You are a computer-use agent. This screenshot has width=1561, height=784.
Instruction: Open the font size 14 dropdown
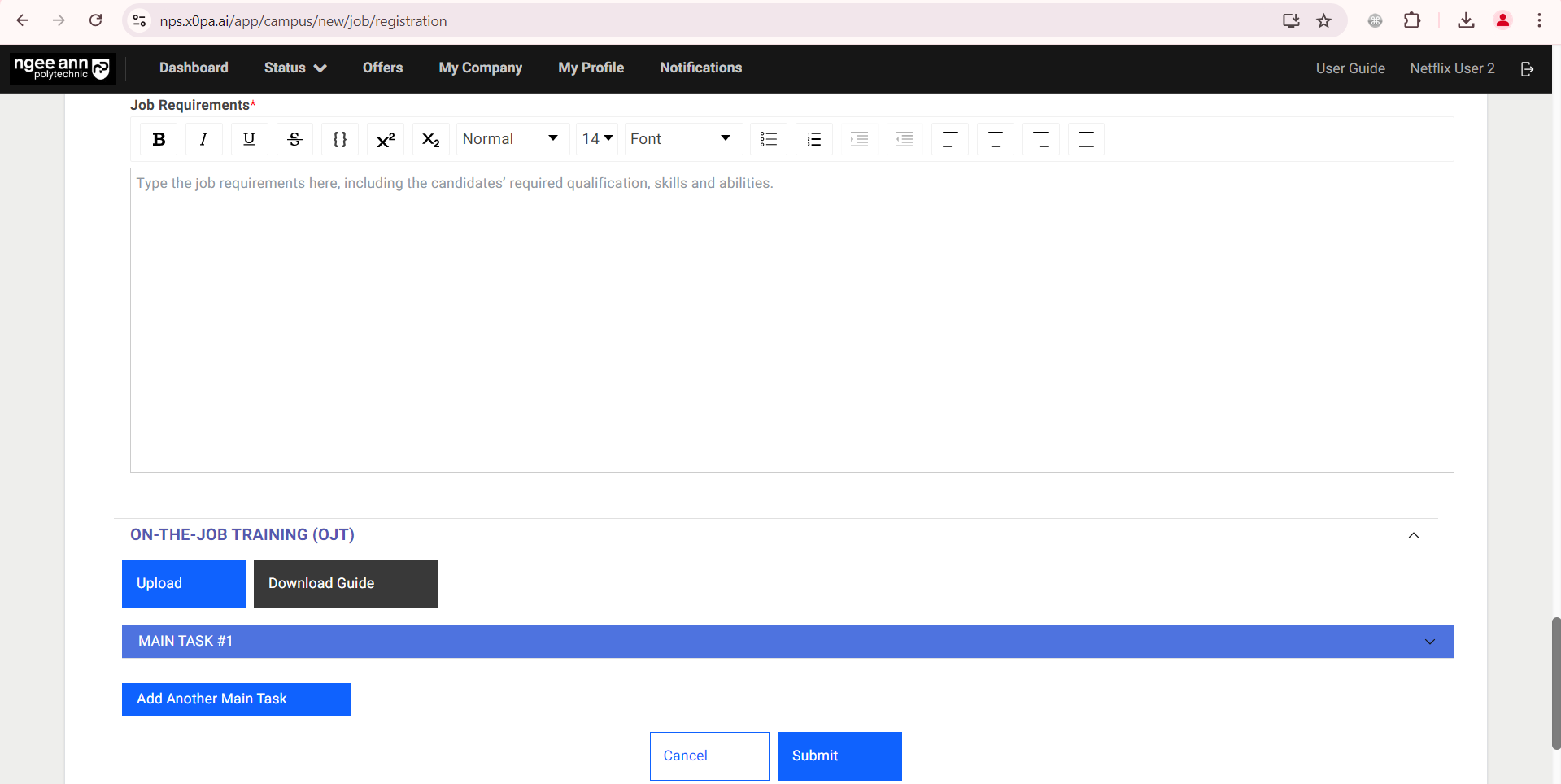click(x=597, y=139)
